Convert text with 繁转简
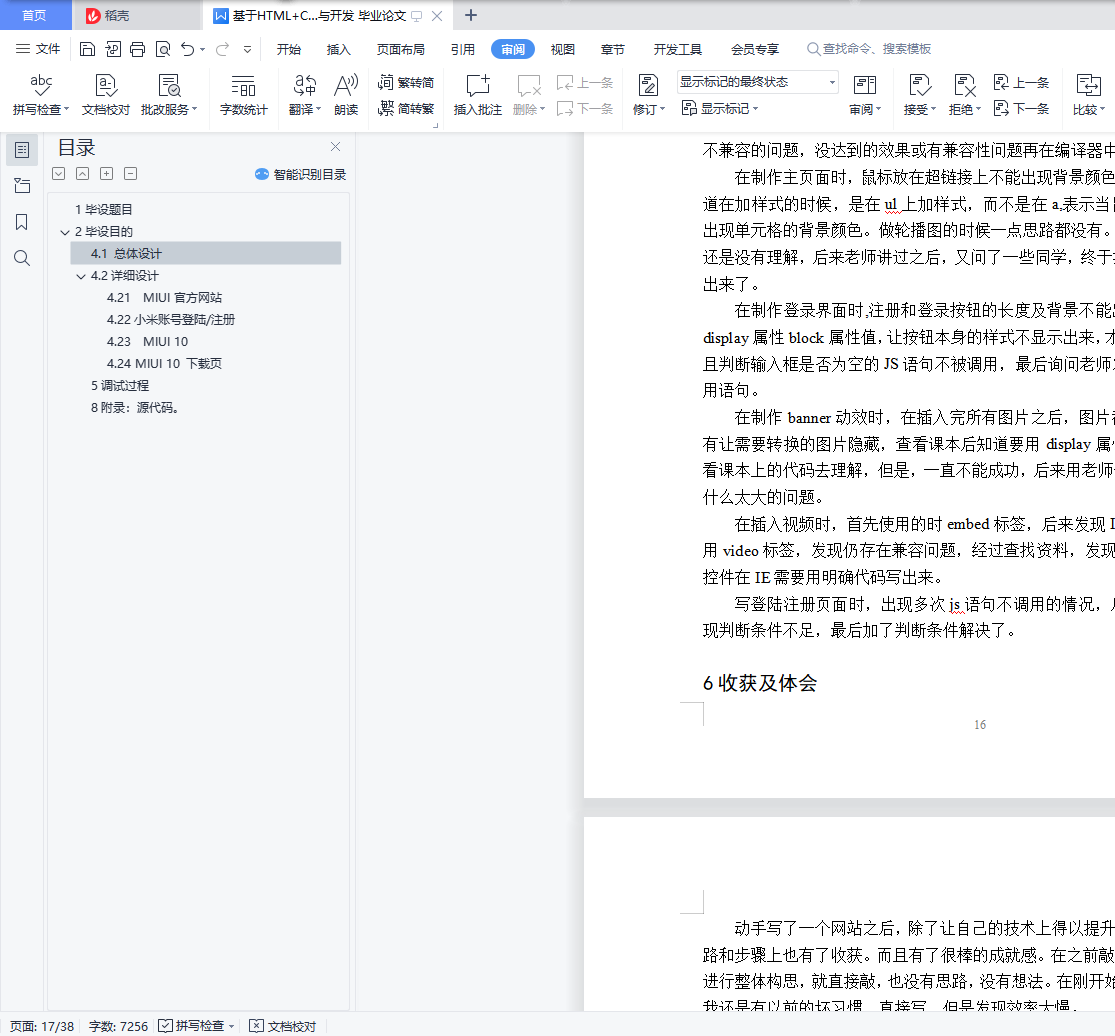 pyautogui.click(x=406, y=82)
